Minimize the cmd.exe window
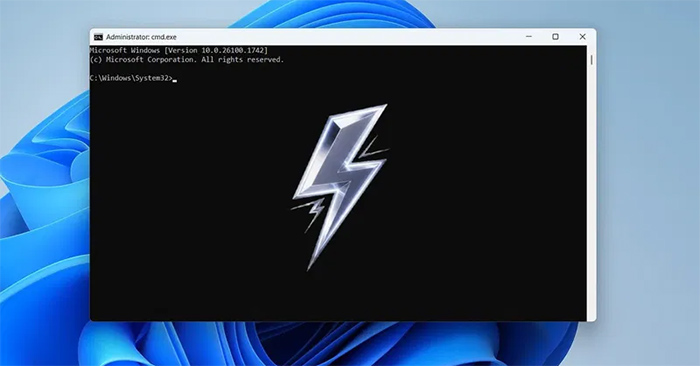The height and width of the screenshot is (366, 700). click(529, 37)
